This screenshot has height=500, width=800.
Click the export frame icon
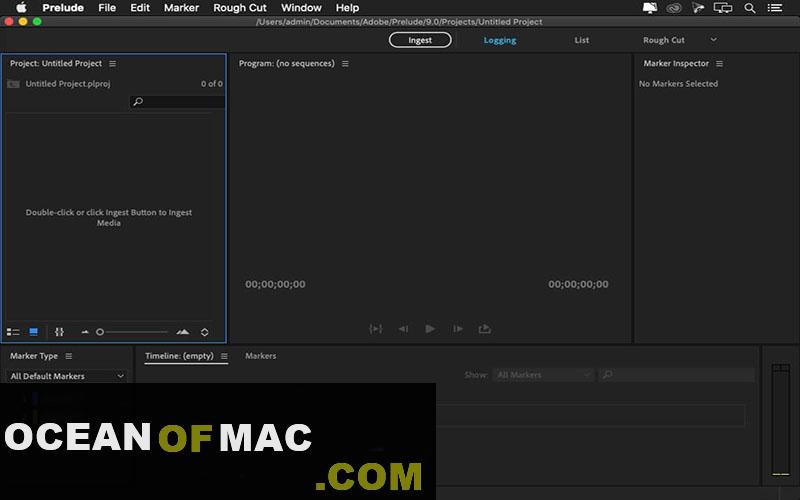click(485, 329)
